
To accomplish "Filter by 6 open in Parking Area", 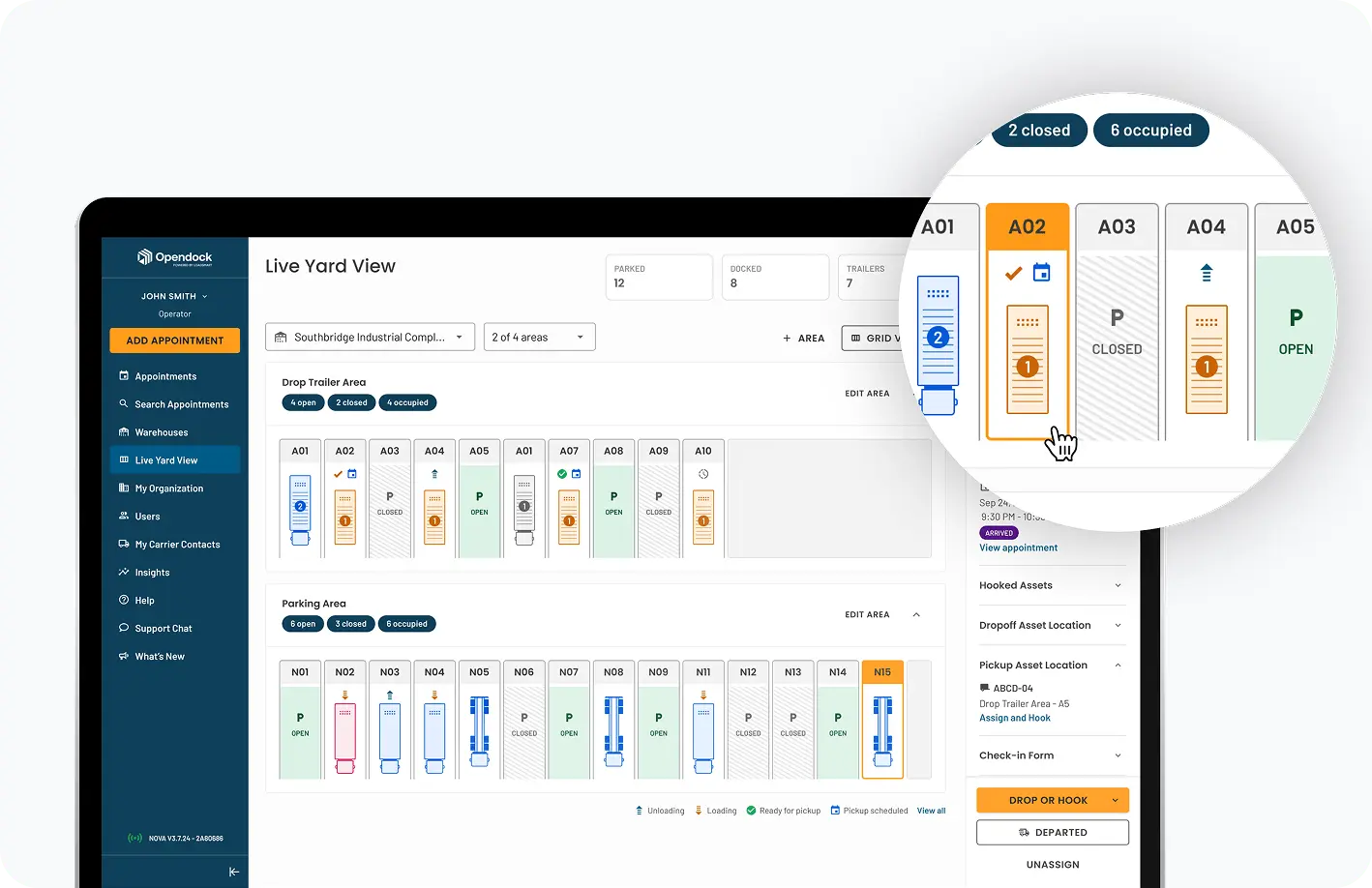I will (x=303, y=624).
